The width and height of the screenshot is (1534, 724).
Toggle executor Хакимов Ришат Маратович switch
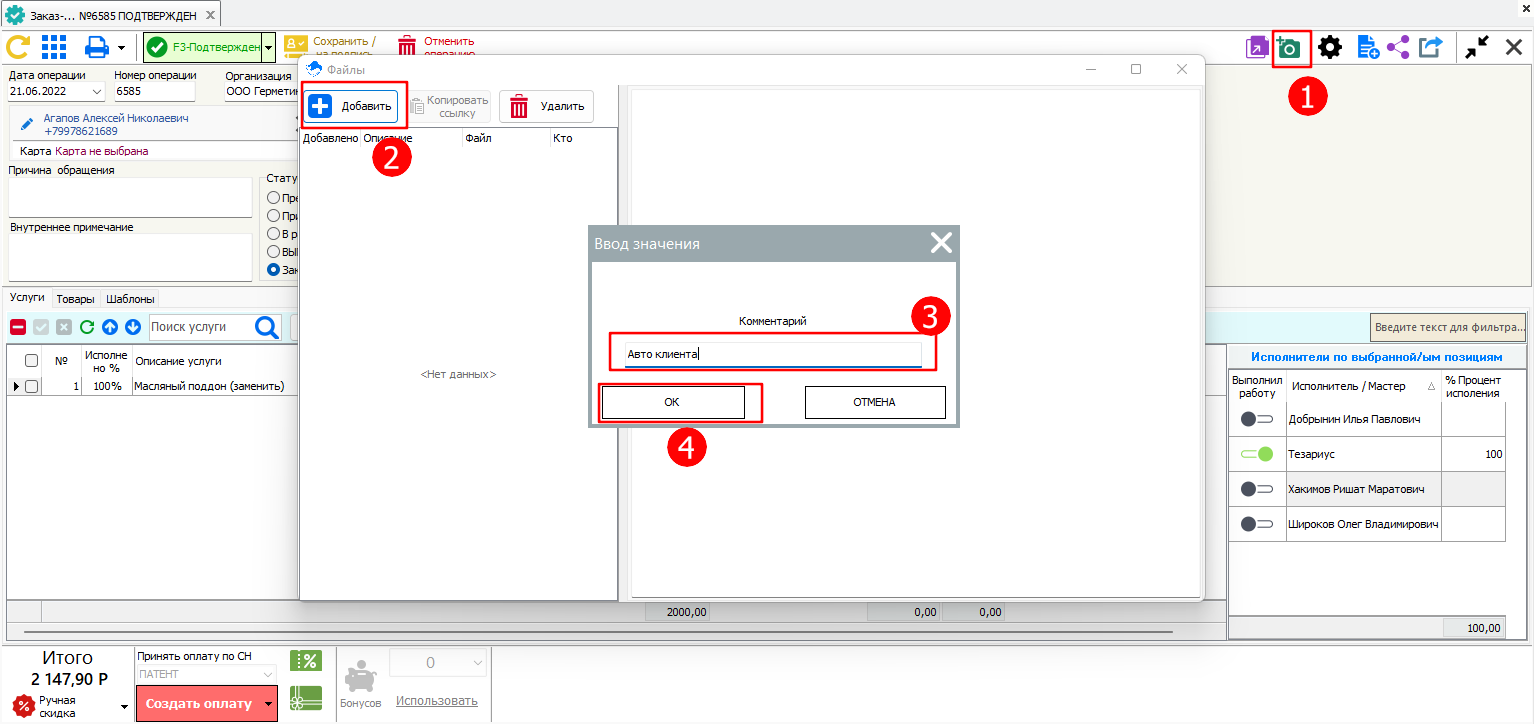[1256, 489]
